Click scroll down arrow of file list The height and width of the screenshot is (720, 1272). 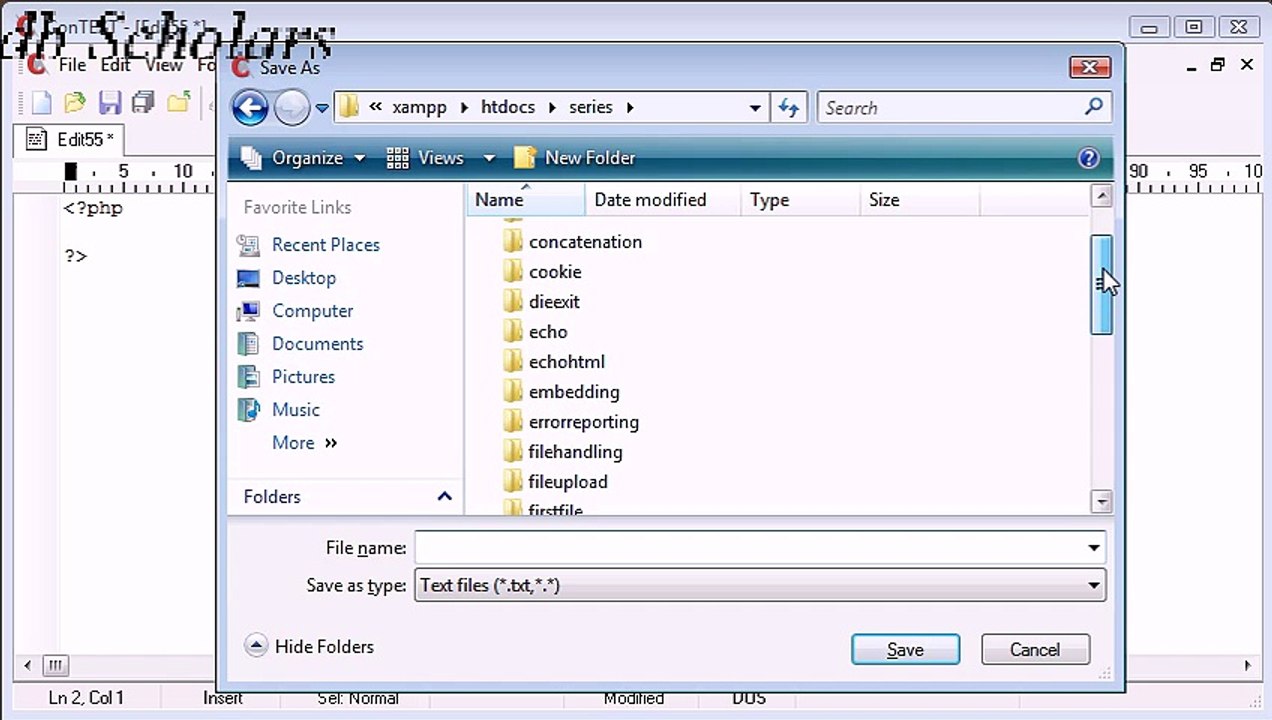(1101, 502)
